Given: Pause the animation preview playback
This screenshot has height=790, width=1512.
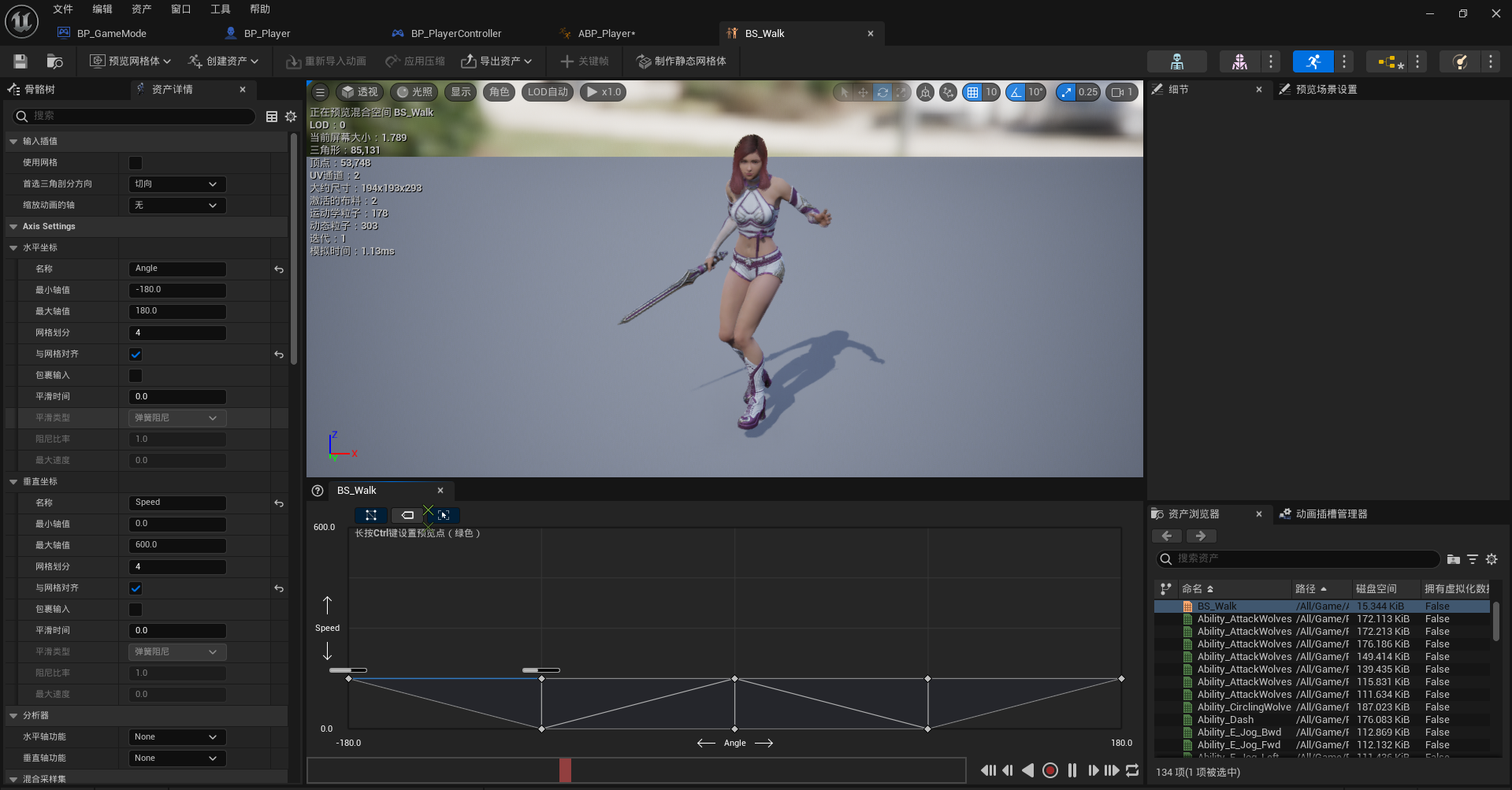Looking at the screenshot, I should (x=1072, y=770).
